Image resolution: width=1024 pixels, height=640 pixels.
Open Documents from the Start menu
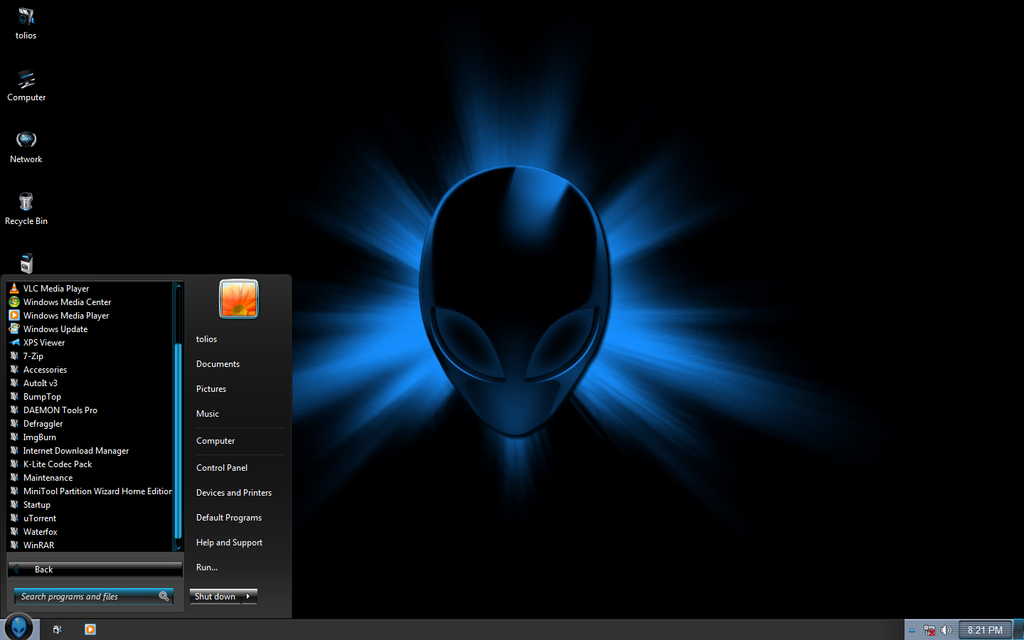coord(218,363)
